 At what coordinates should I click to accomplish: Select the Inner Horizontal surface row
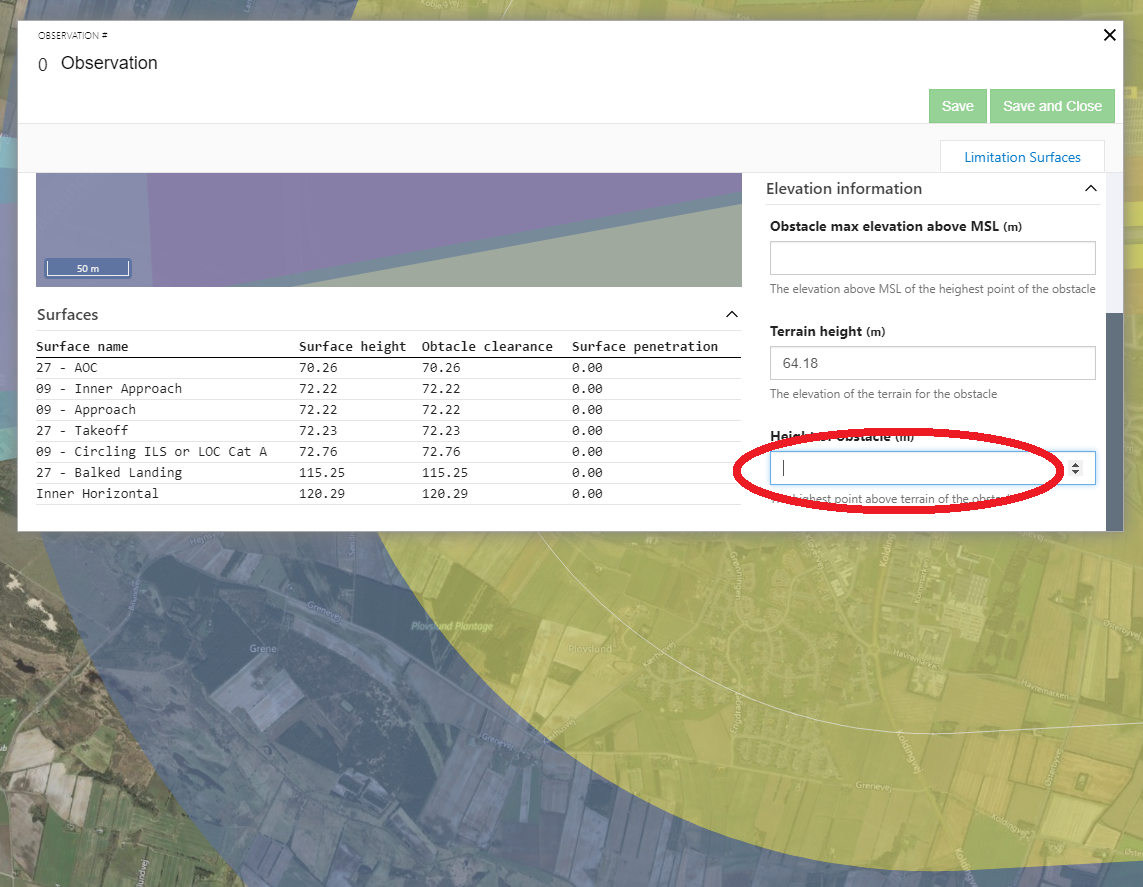[389, 494]
